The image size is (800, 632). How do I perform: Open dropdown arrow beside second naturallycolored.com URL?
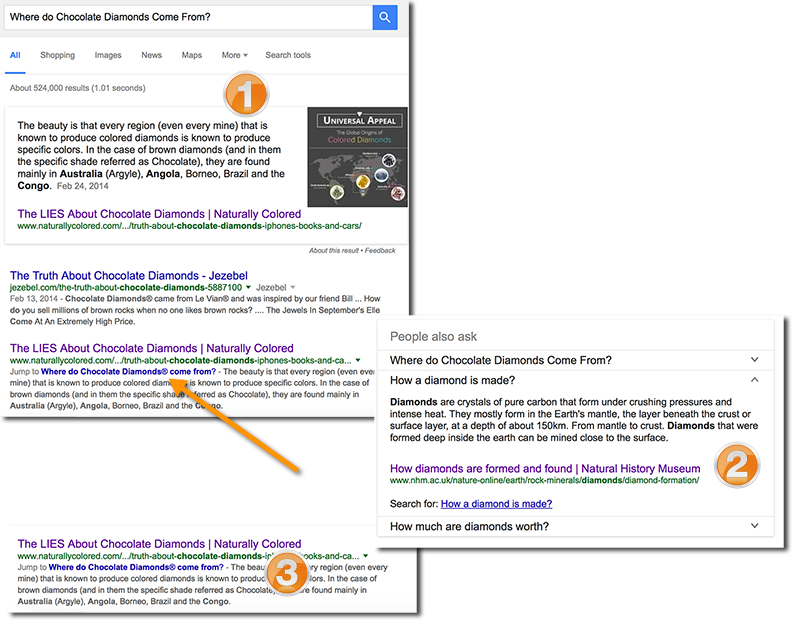(x=358, y=360)
